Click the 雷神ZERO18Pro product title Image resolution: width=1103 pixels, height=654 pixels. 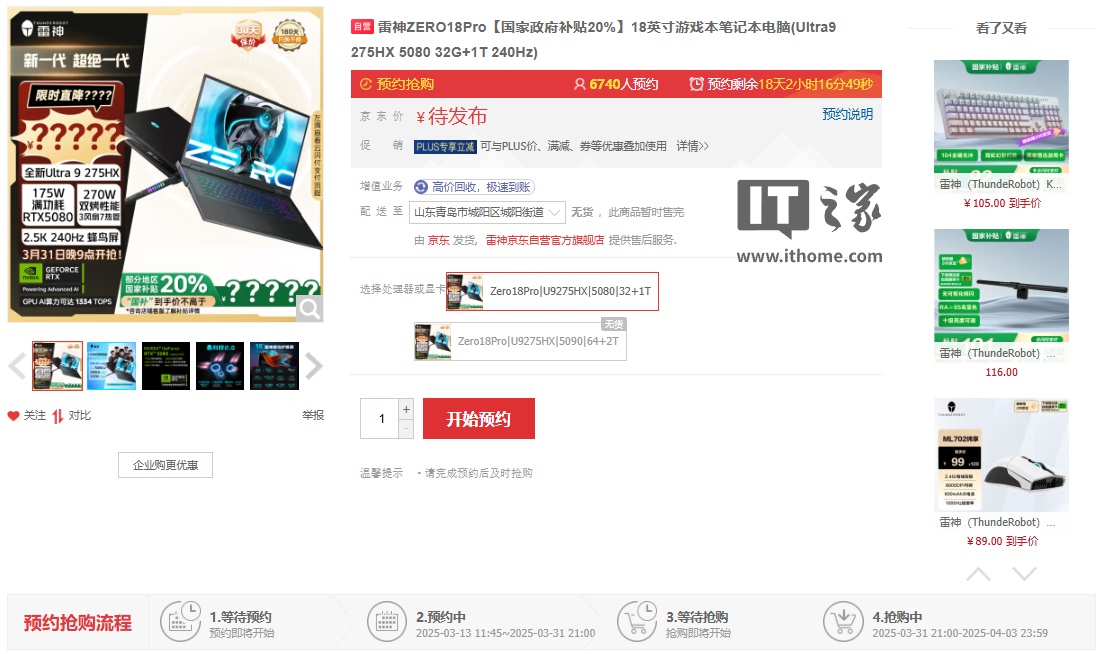click(593, 39)
